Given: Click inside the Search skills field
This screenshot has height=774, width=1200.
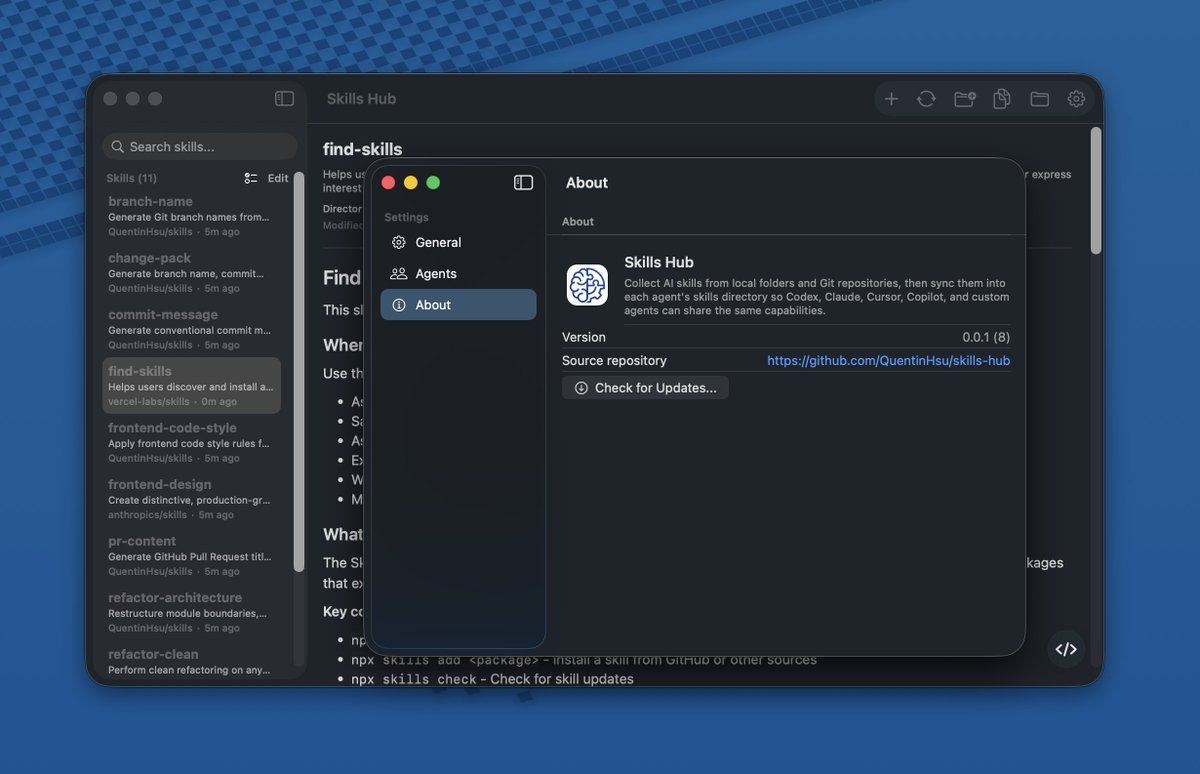Looking at the screenshot, I should pos(200,147).
